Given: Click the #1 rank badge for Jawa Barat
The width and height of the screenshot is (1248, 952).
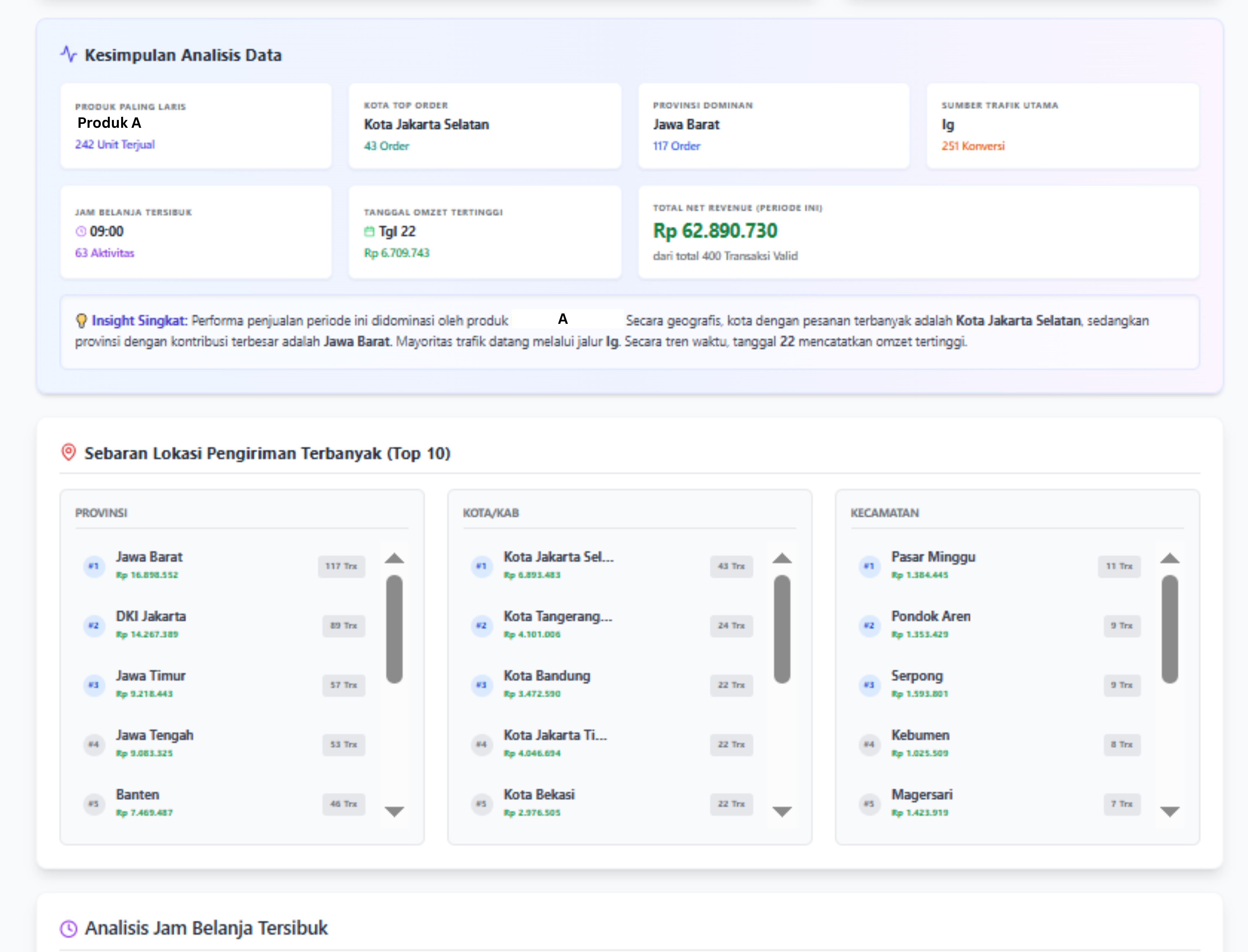Looking at the screenshot, I should (x=94, y=566).
